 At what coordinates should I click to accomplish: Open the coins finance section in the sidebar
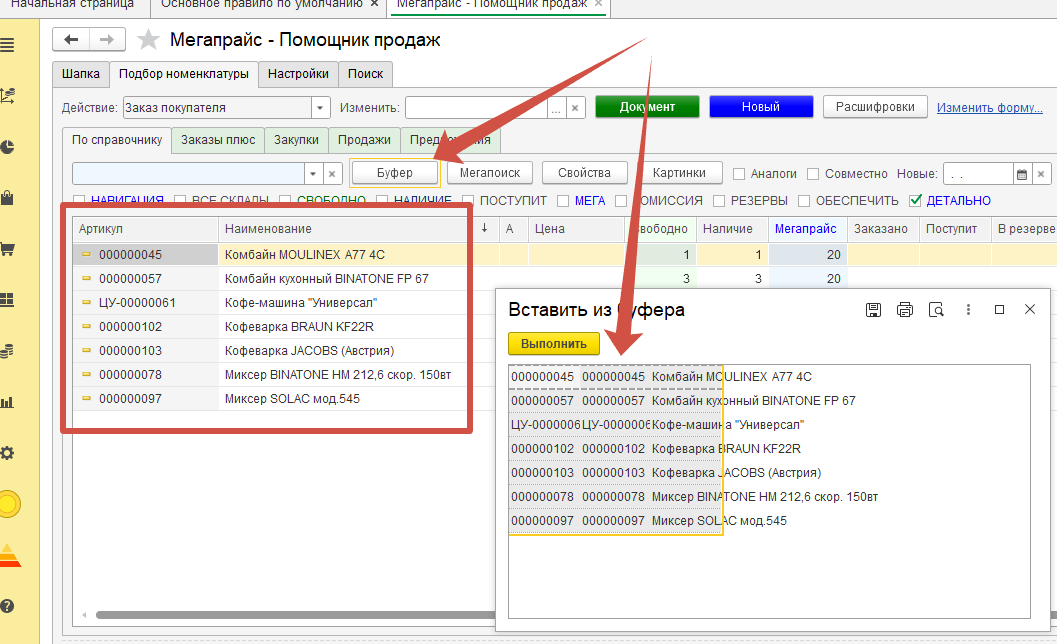(x=7, y=351)
